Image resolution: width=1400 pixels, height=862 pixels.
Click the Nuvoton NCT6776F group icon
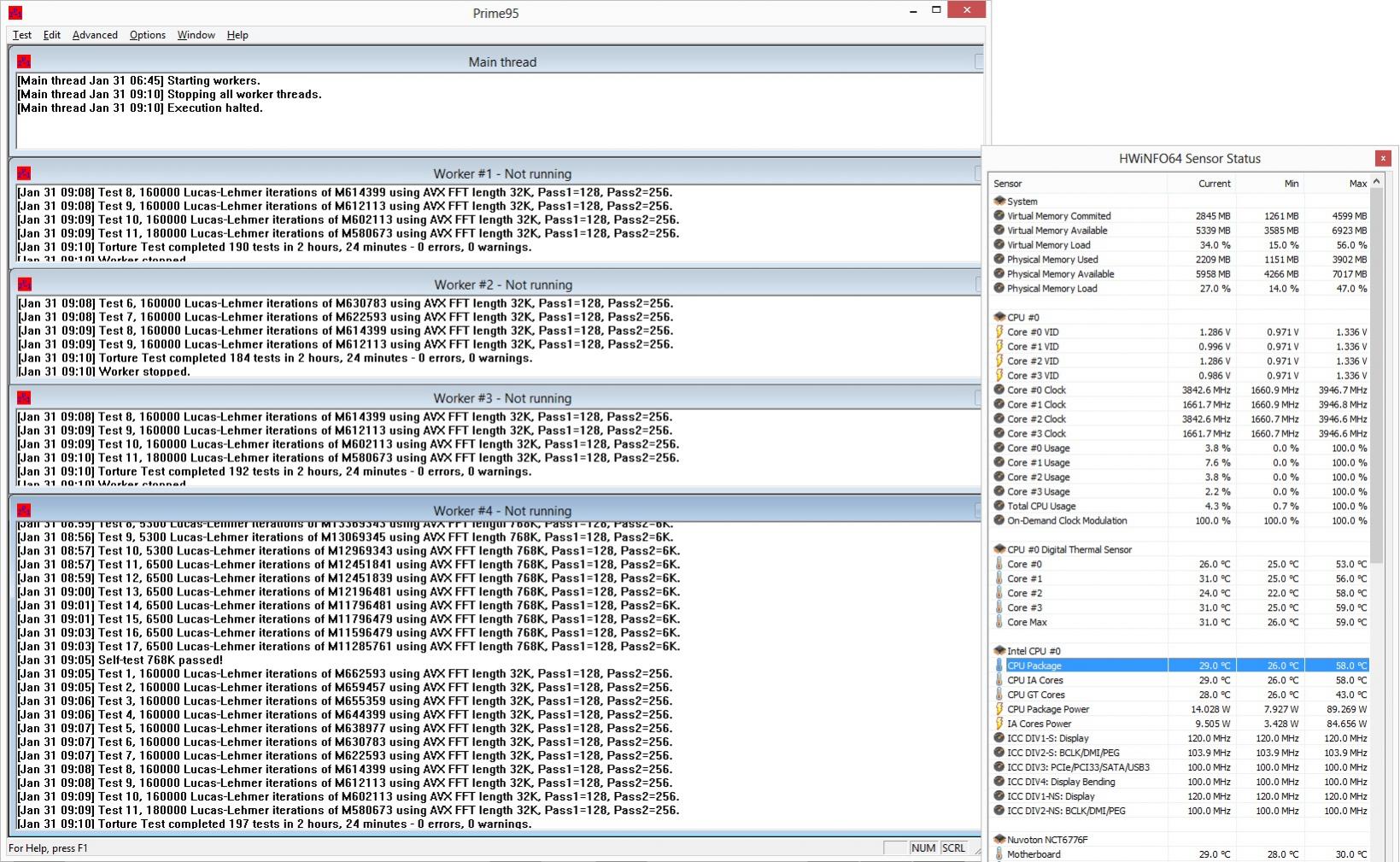999,840
